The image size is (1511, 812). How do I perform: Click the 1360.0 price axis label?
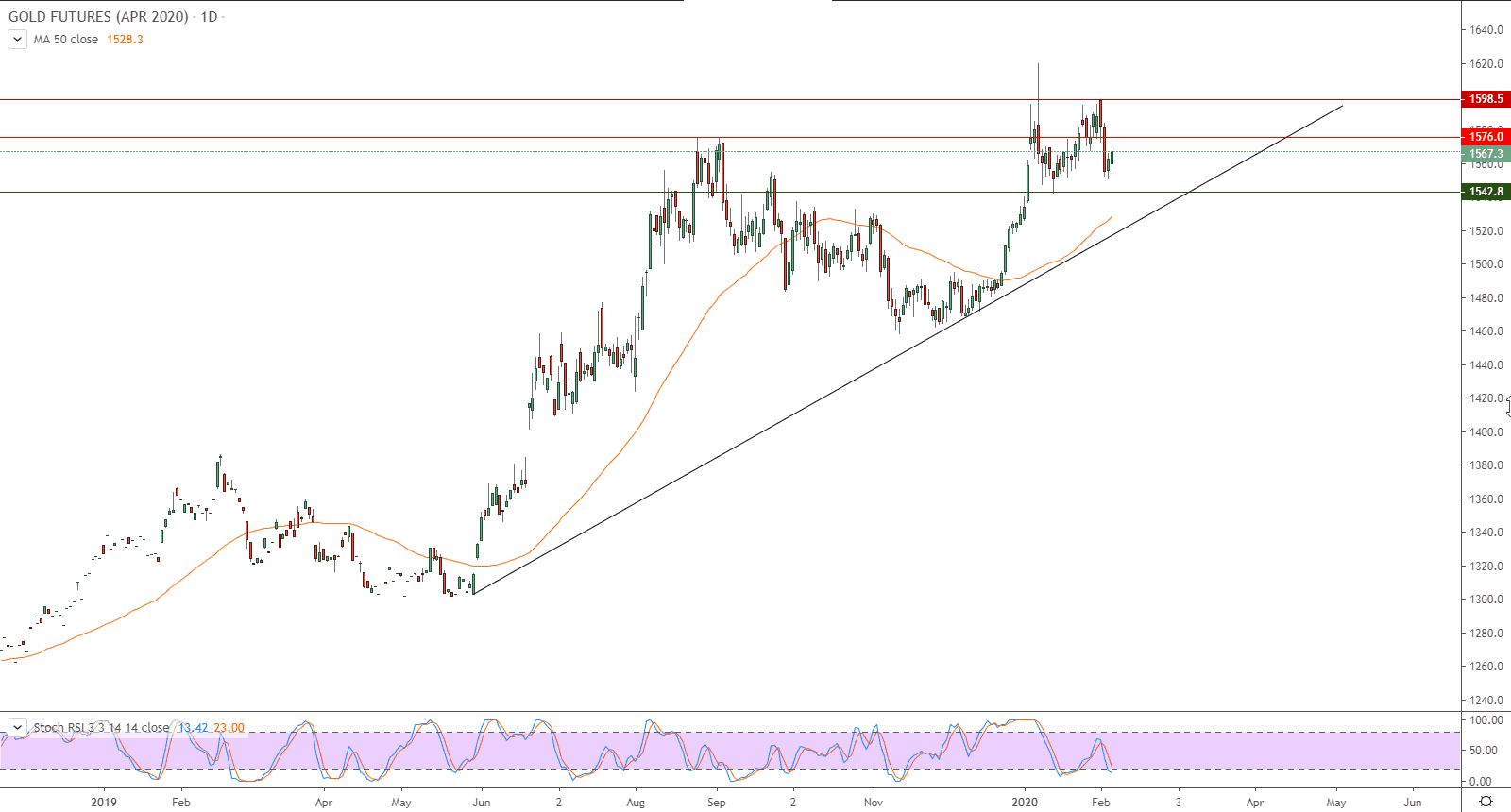click(x=1486, y=499)
